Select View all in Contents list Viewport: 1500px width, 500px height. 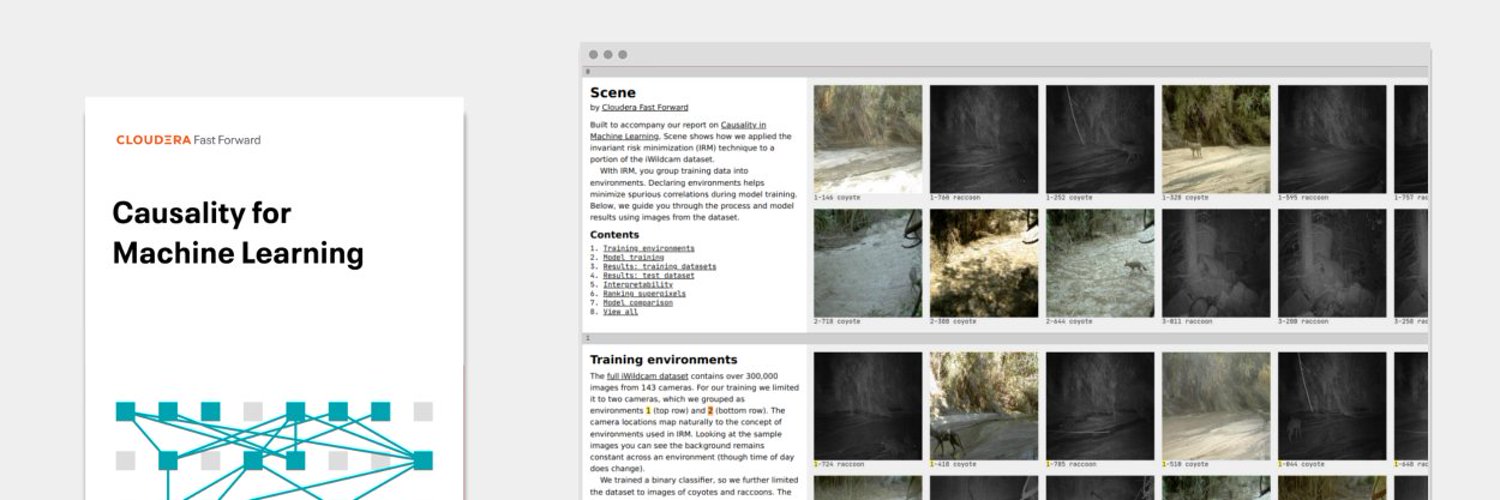(x=620, y=311)
